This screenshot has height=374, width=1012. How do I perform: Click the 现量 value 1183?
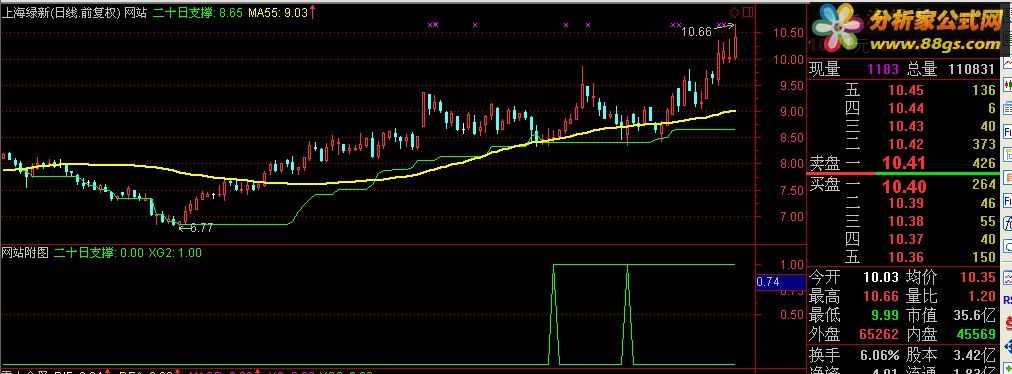882,70
